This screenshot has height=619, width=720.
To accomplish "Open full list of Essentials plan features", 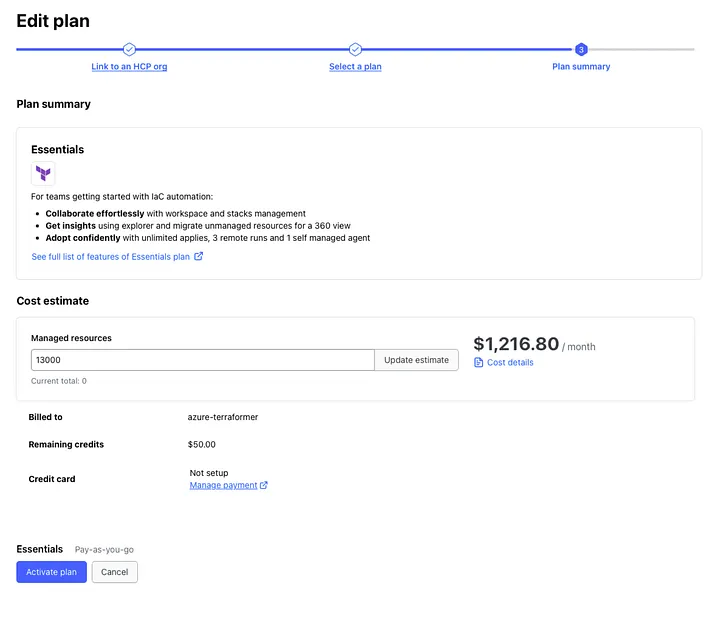I will click(110, 257).
